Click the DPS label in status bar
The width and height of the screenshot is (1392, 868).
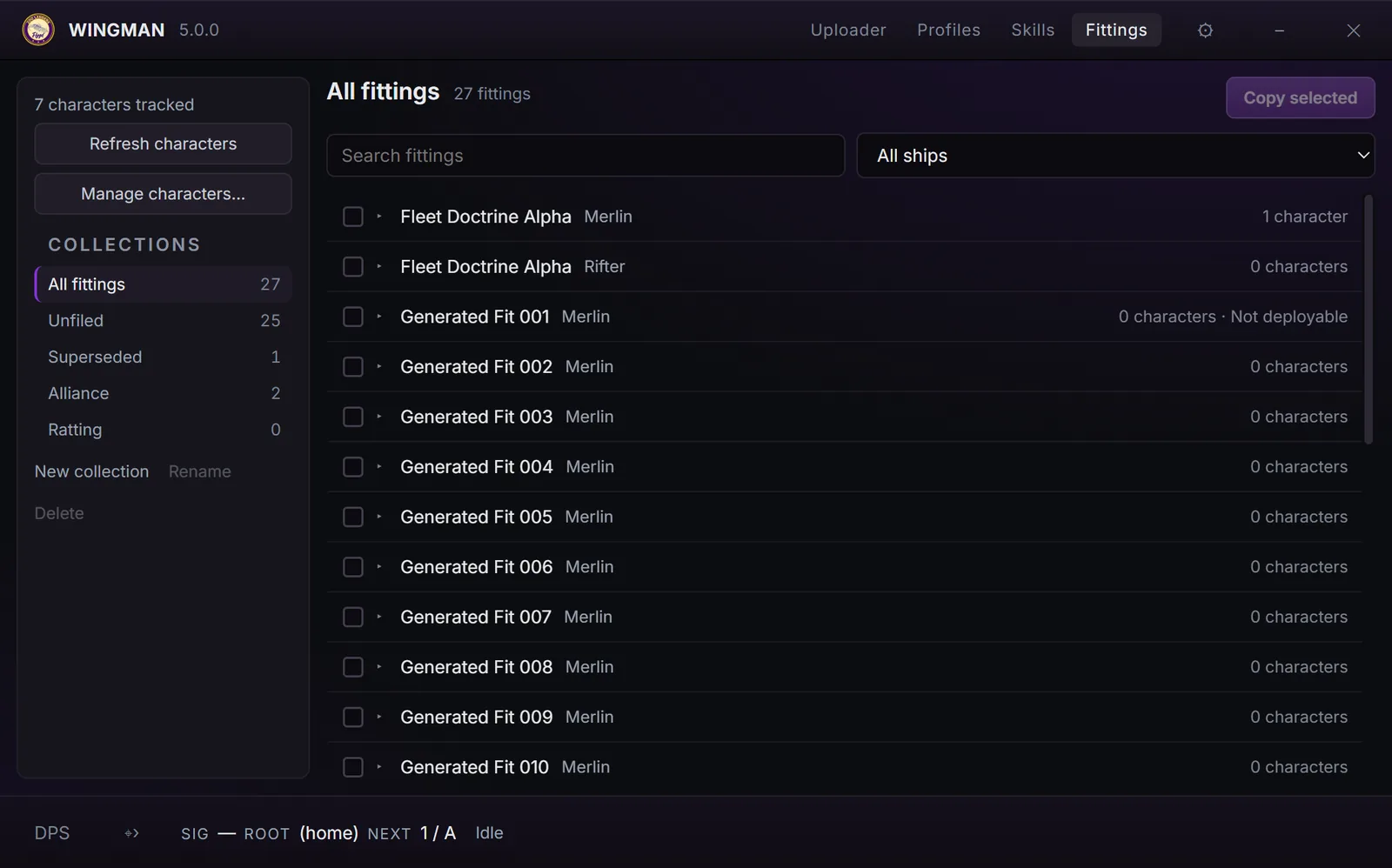52,833
